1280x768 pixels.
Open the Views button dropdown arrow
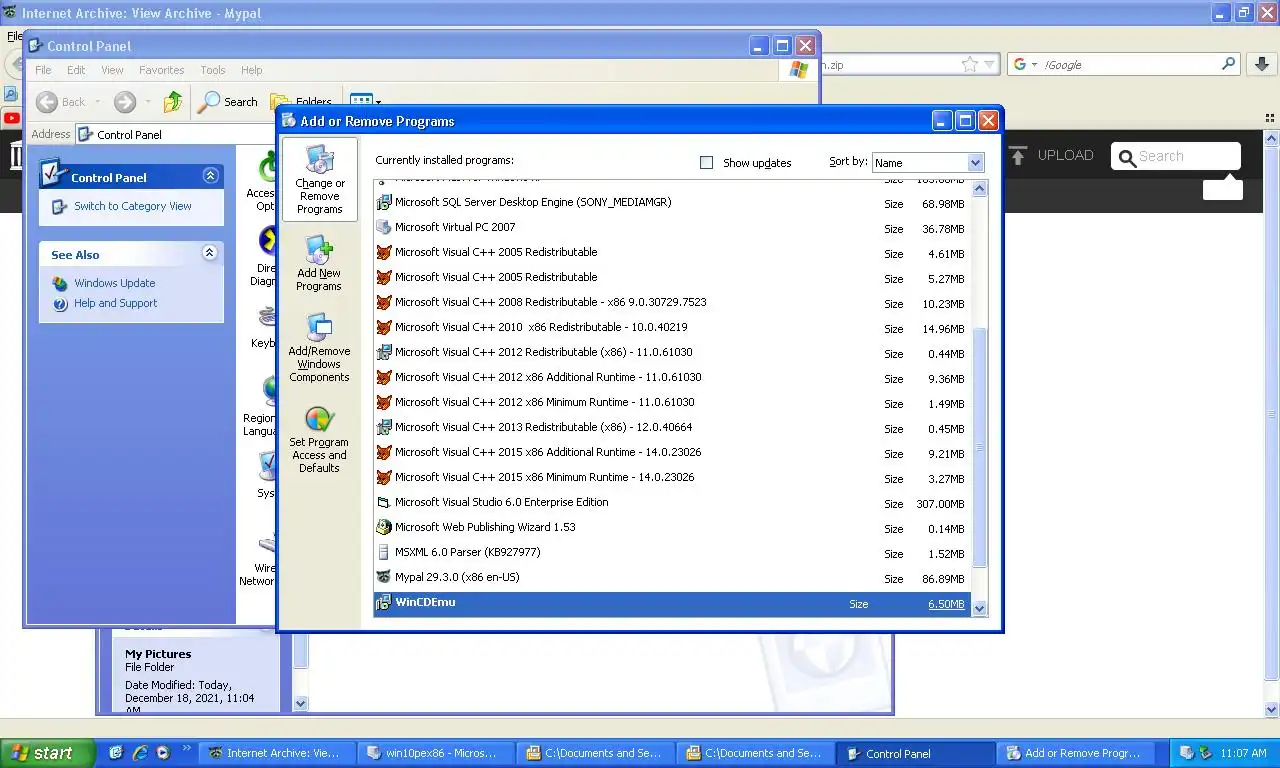[378, 101]
